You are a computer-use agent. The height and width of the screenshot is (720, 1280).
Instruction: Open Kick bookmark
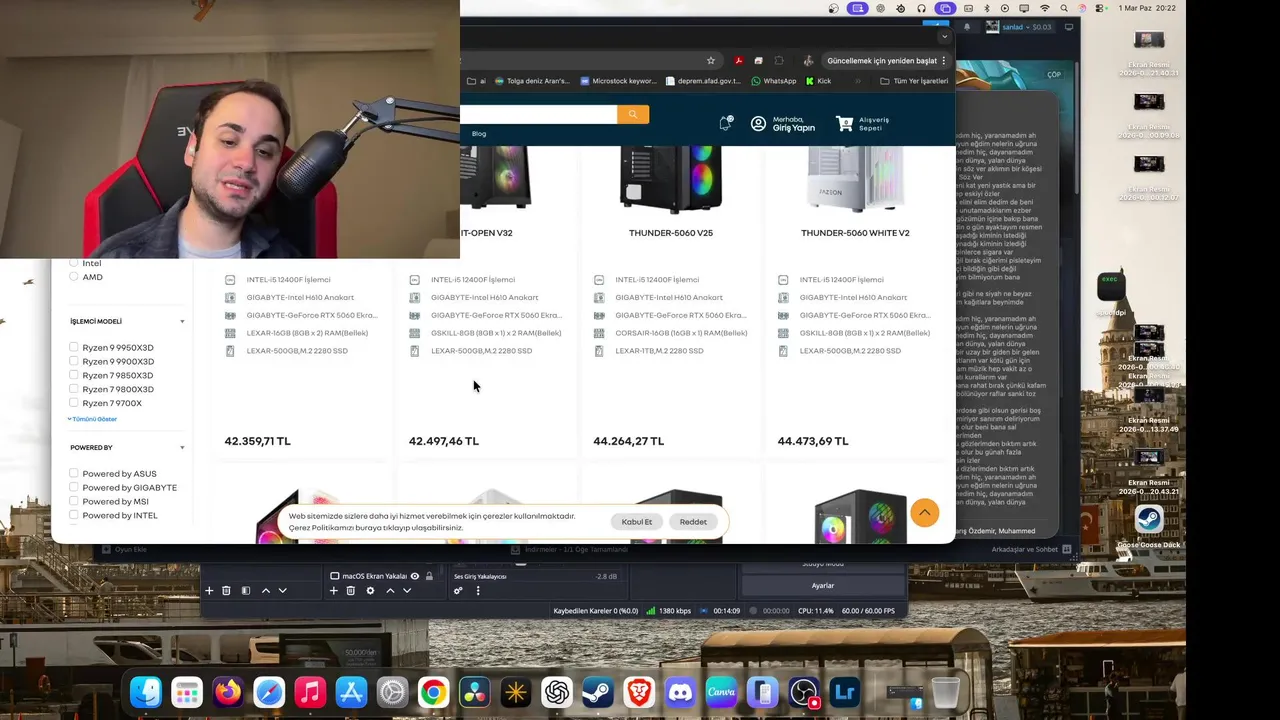[x=818, y=81]
